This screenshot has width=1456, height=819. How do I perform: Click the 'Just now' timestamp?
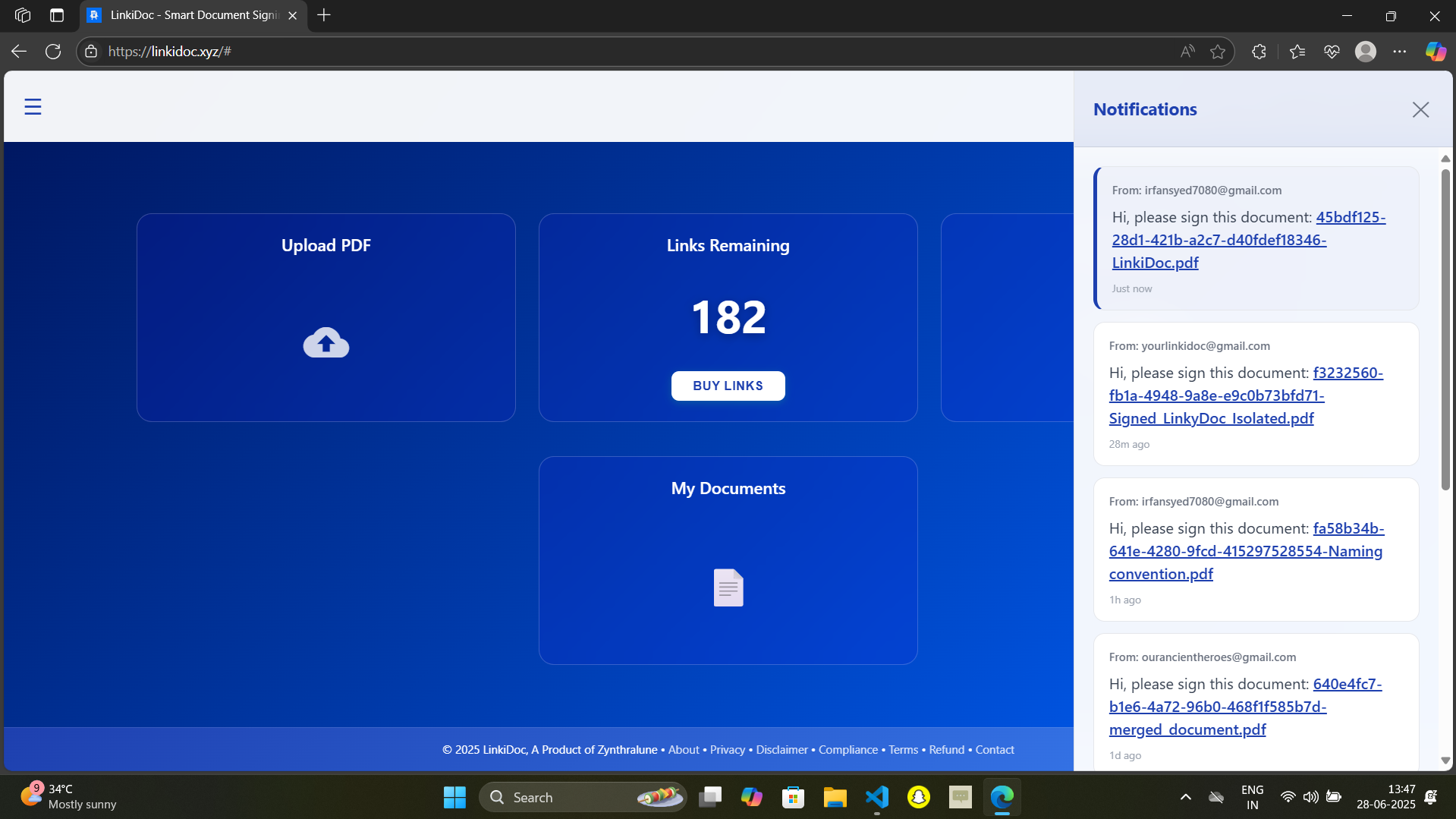pos(1132,288)
